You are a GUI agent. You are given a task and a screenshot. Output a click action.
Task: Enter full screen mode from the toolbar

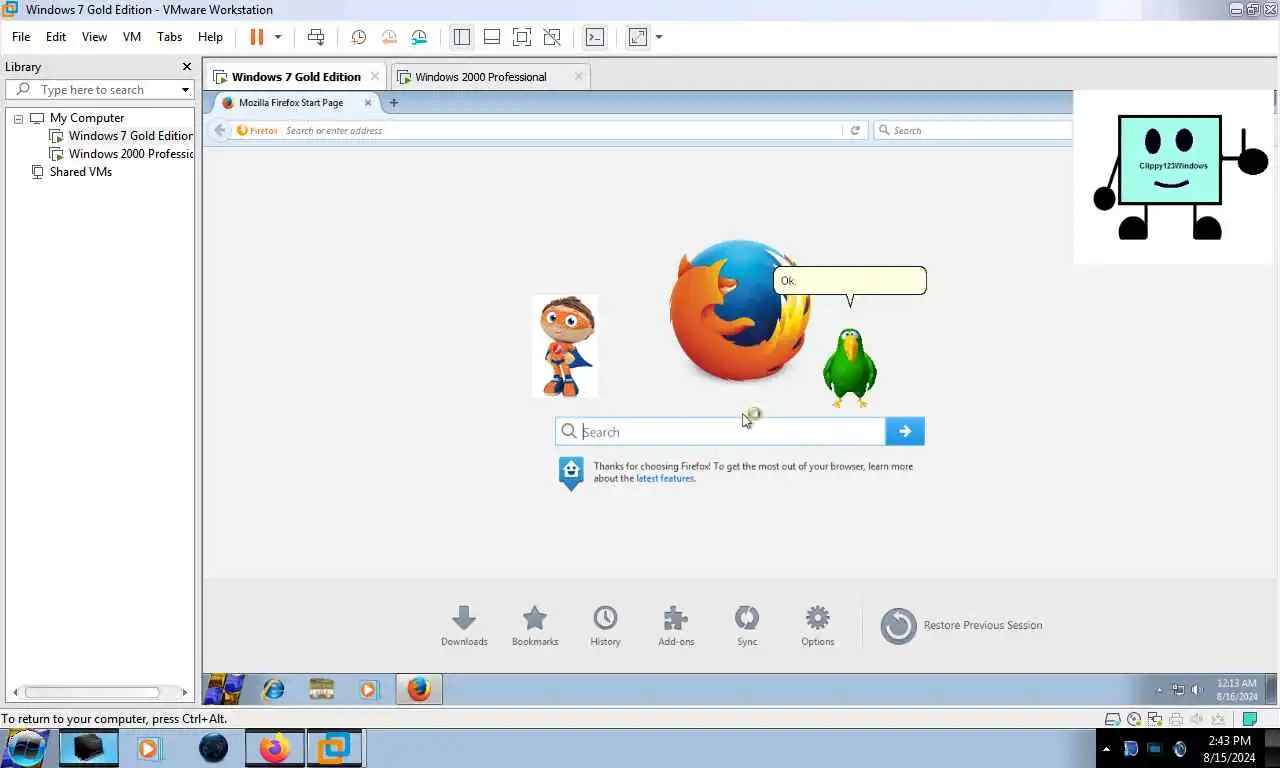522,37
